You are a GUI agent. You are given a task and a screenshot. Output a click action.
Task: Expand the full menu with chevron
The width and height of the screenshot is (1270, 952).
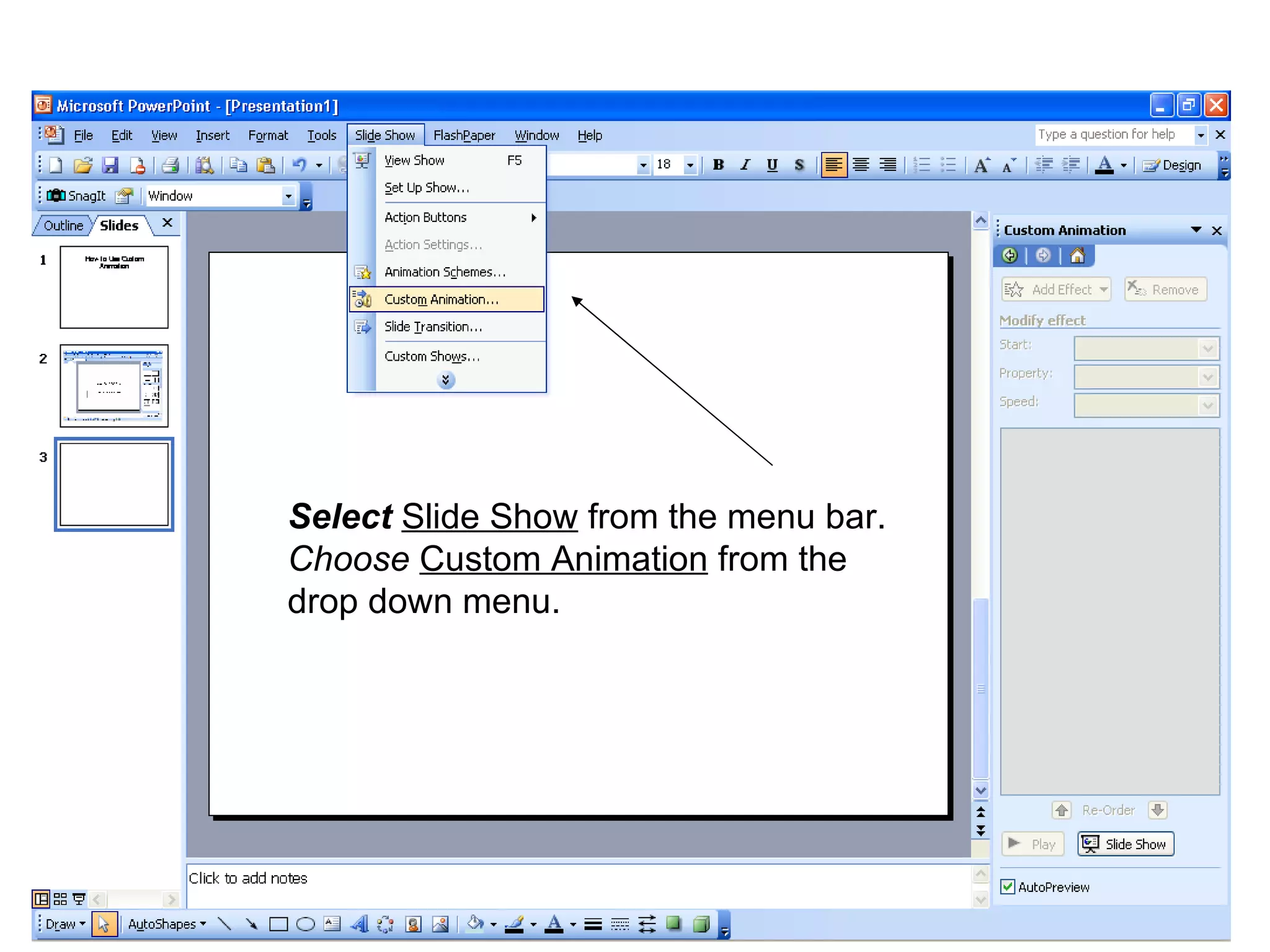[445, 379]
